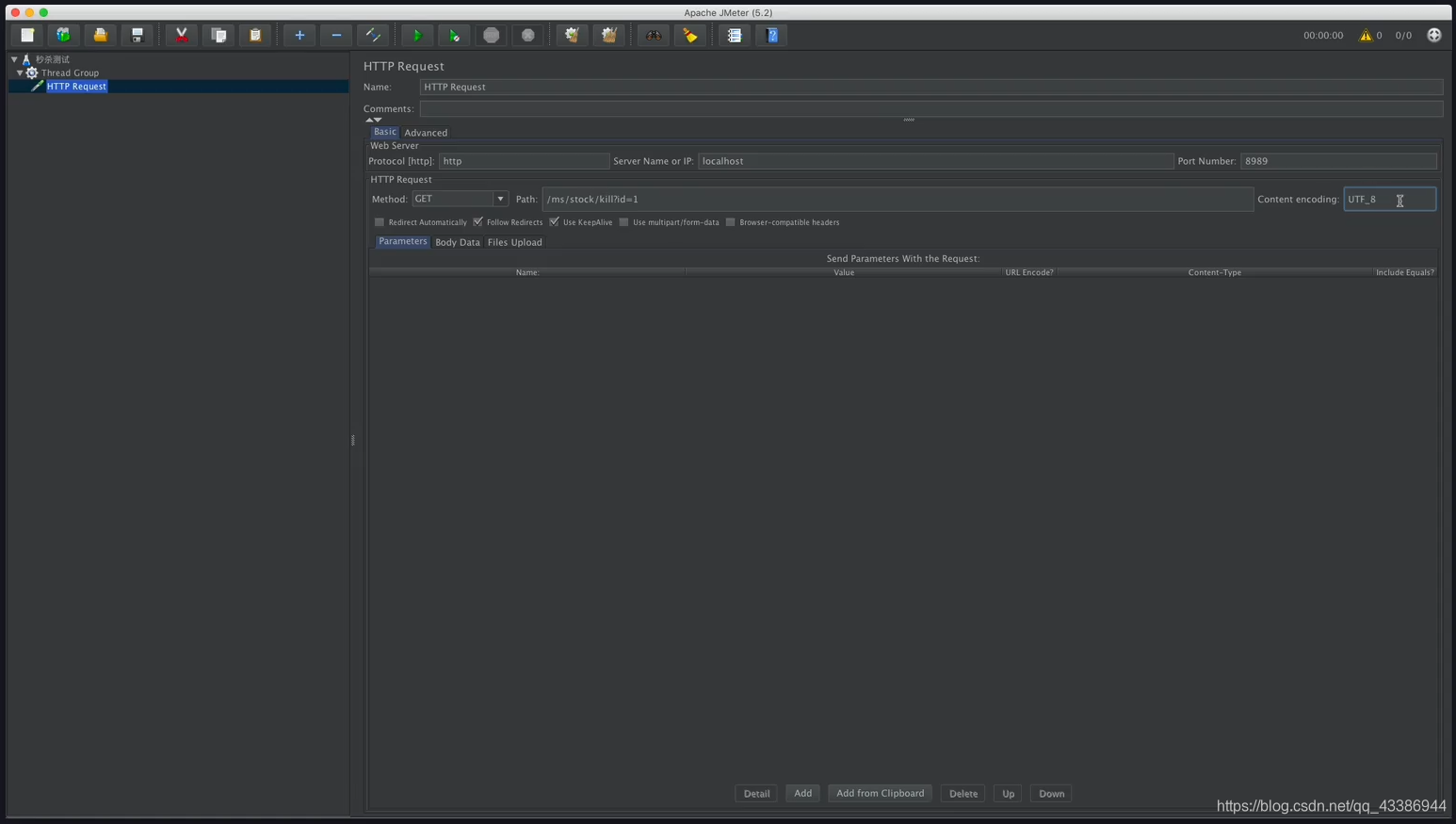Click the Shutdown test icon
1456x824 pixels.
tap(527, 35)
